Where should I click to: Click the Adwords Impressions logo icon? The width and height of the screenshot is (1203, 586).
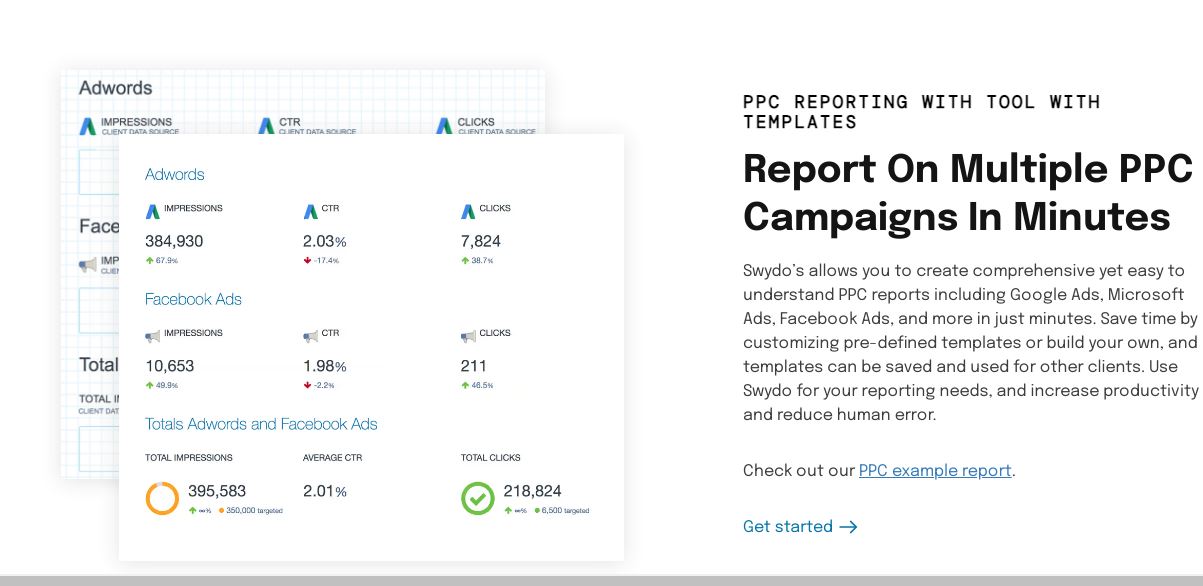coord(153,211)
